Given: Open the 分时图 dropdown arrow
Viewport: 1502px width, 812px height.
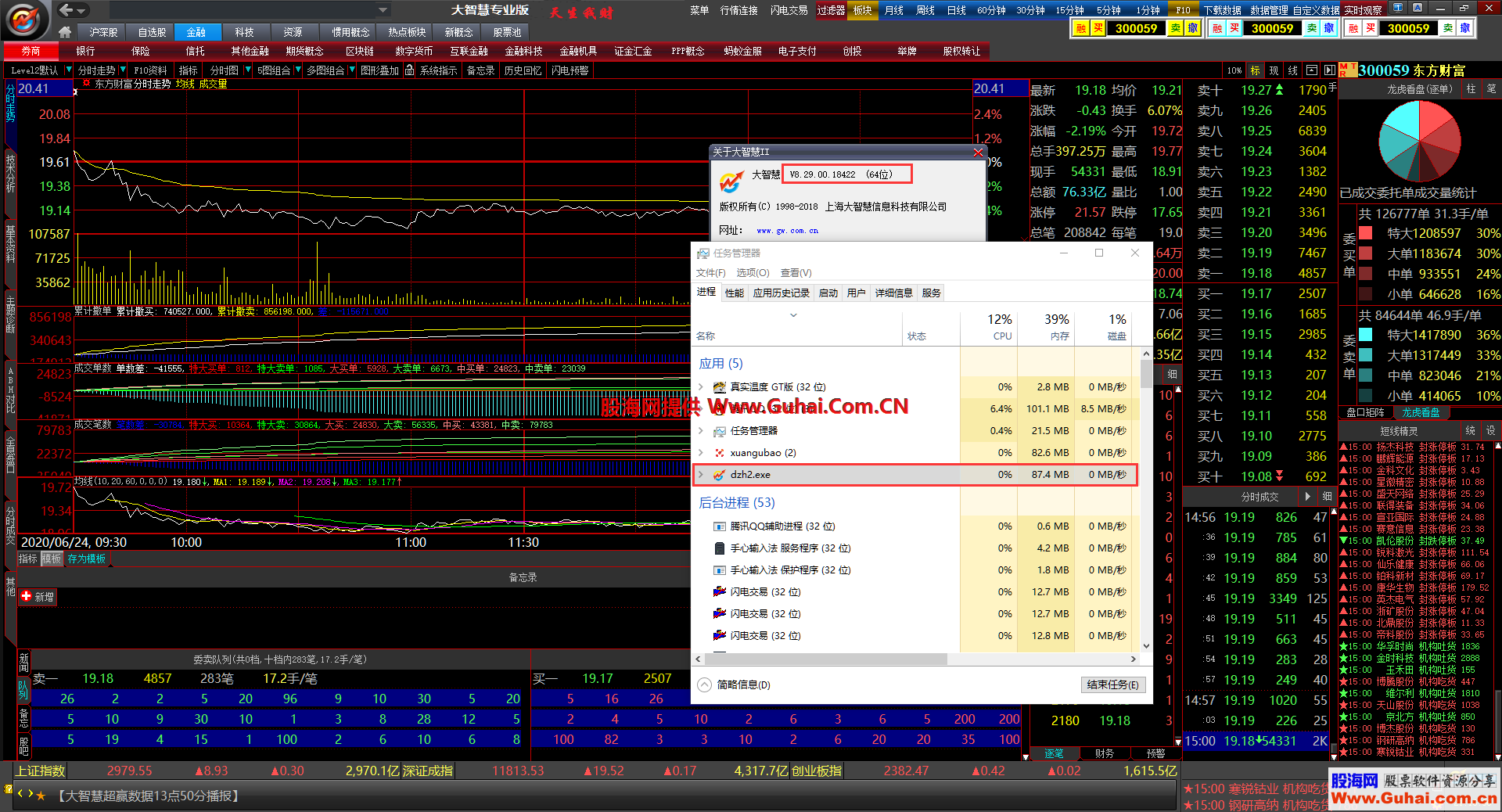Looking at the screenshot, I should [248, 70].
